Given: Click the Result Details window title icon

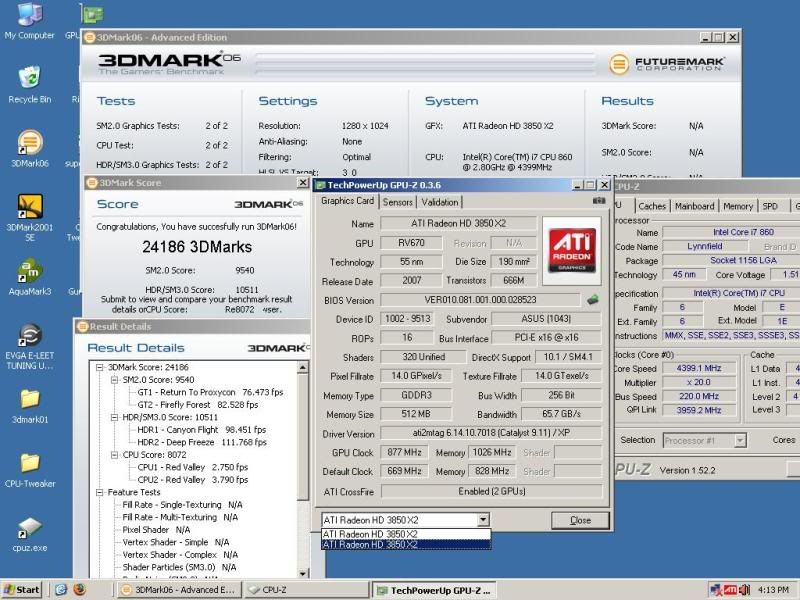Looking at the screenshot, I should coord(82,327).
